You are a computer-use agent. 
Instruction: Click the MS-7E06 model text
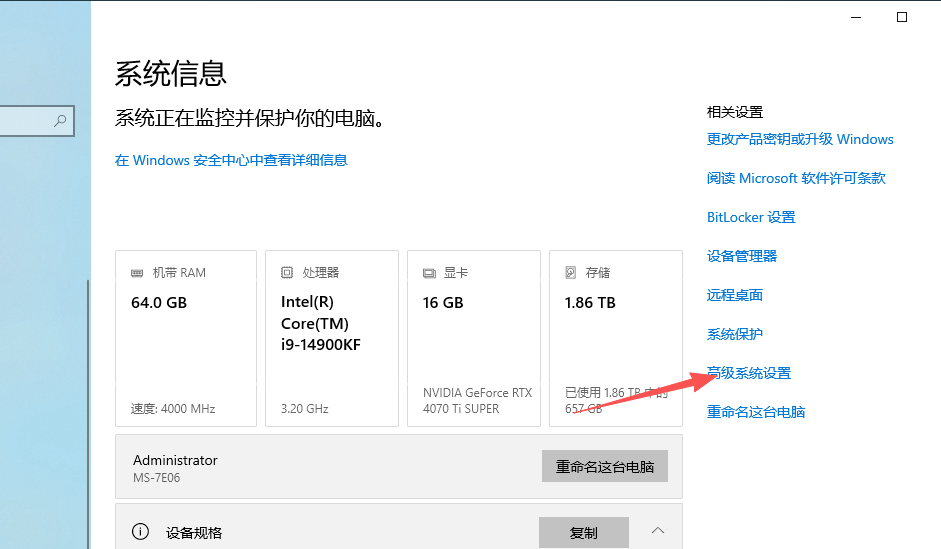(x=157, y=478)
